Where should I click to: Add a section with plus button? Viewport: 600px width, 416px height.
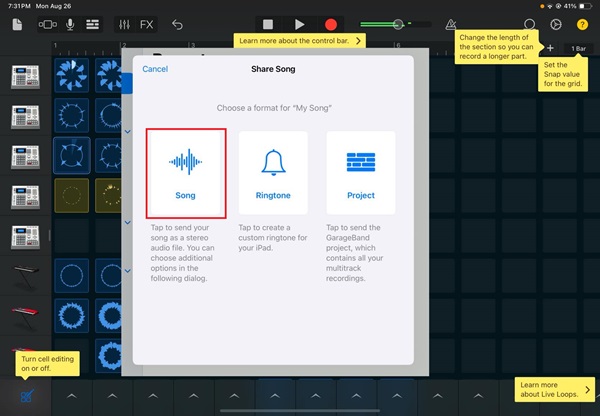pos(550,48)
